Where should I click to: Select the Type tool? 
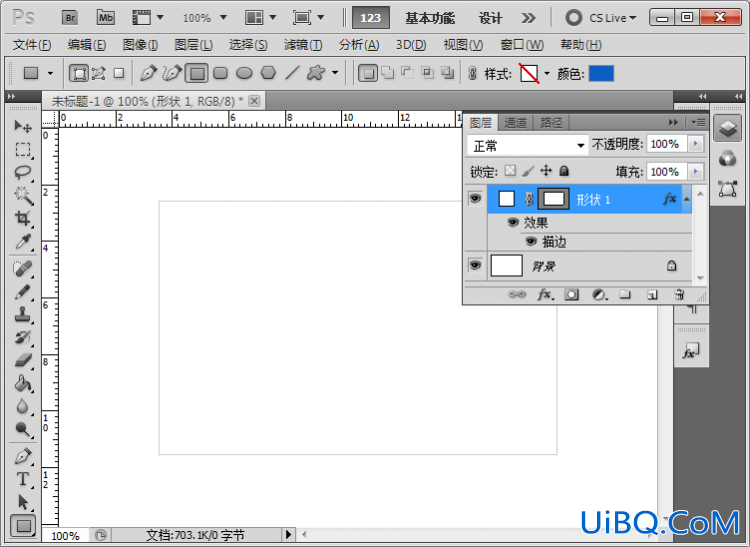click(x=22, y=480)
